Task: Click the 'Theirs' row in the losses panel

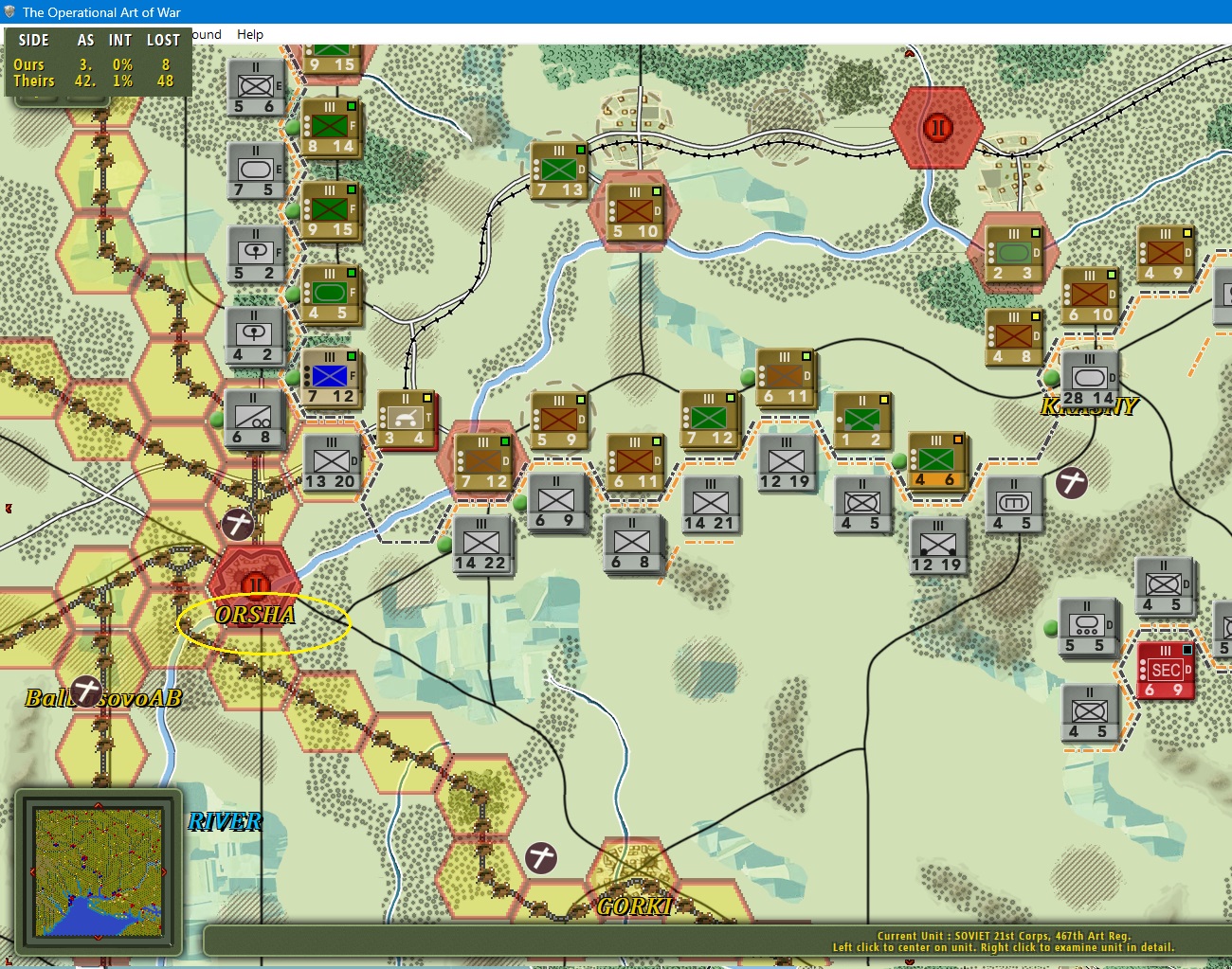Action: point(95,81)
